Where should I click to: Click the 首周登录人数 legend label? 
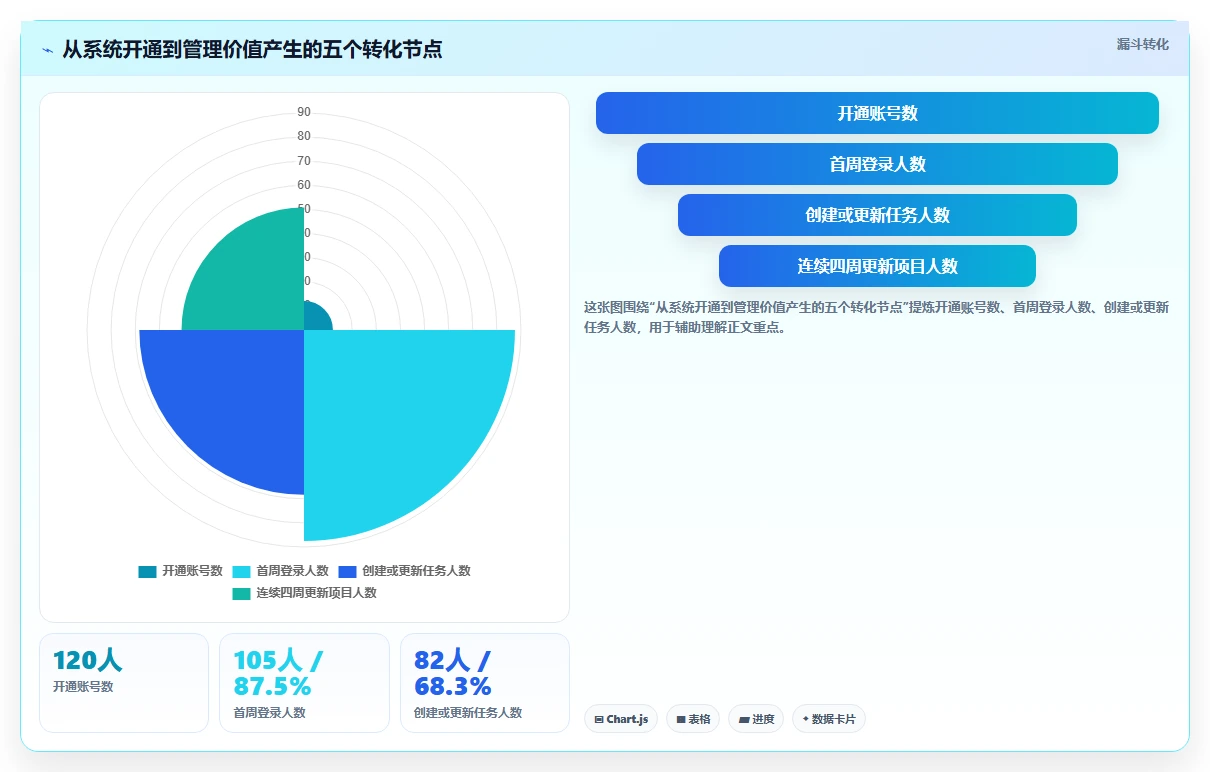coord(292,572)
